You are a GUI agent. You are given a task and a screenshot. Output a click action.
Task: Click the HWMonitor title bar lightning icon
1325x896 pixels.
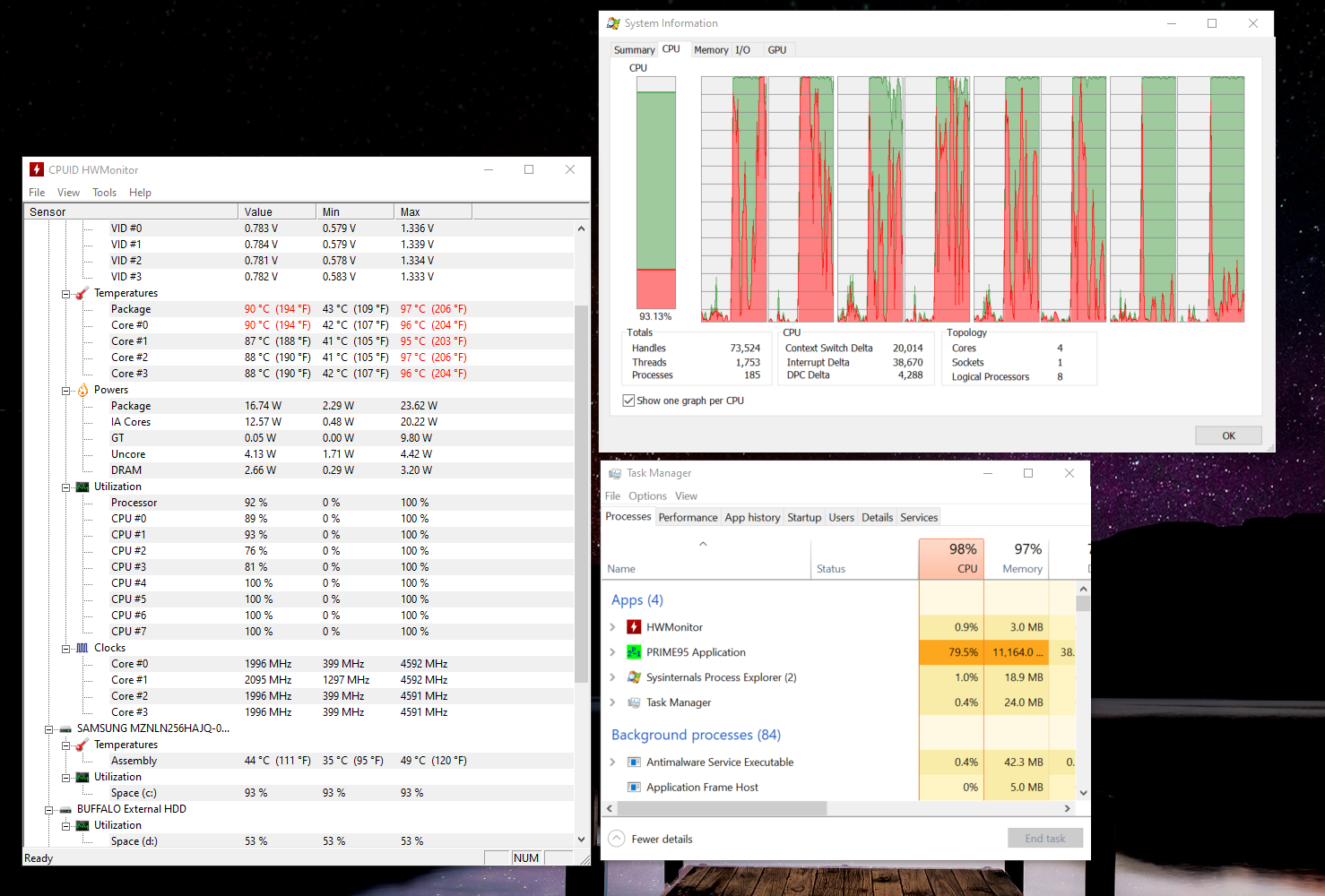(x=37, y=169)
